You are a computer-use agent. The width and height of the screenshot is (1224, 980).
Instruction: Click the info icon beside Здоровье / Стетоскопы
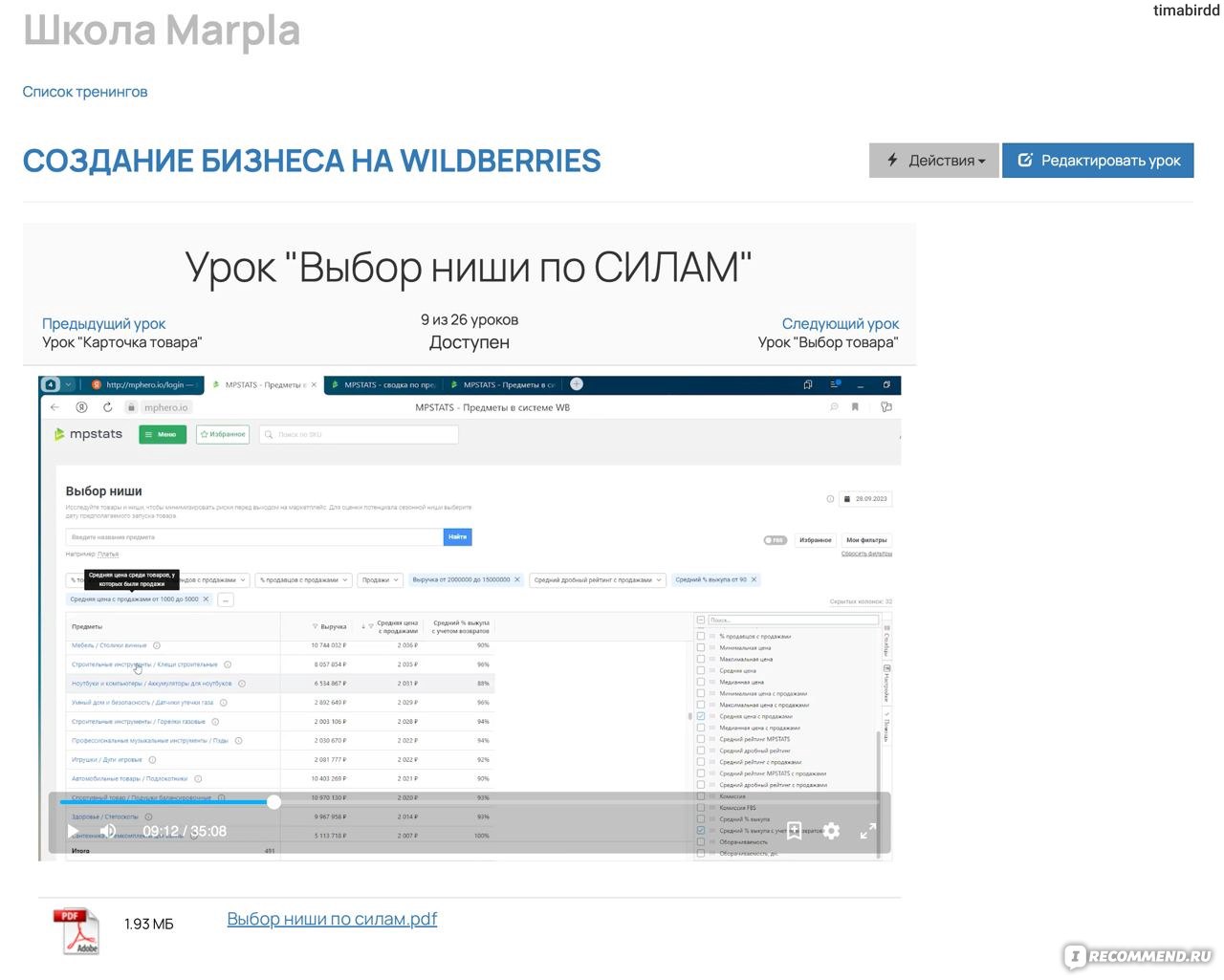[x=148, y=817]
